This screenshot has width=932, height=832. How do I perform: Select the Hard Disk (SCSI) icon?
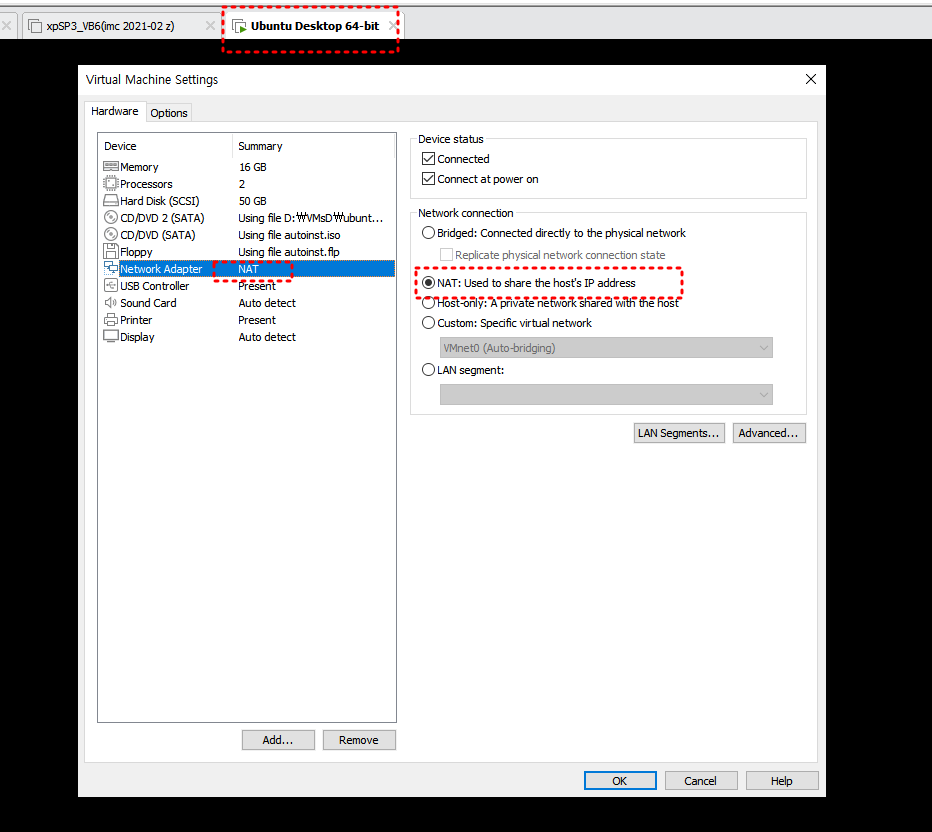coord(111,200)
